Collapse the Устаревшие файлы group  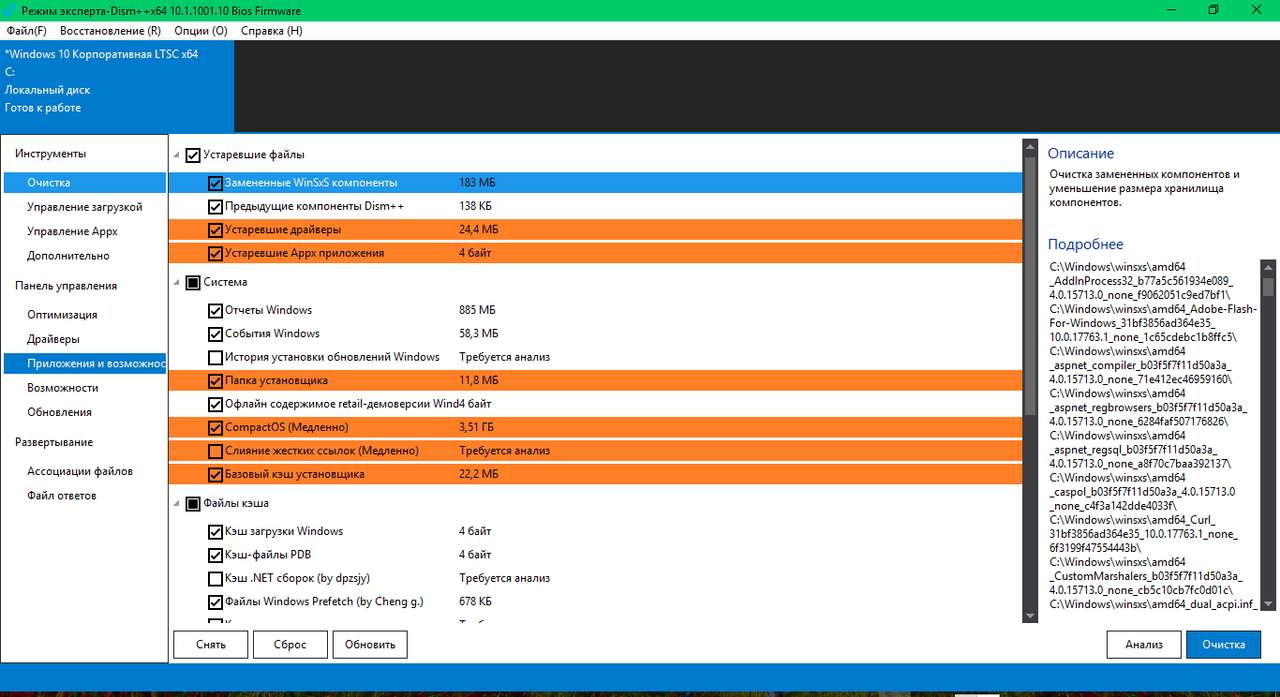click(178, 156)
